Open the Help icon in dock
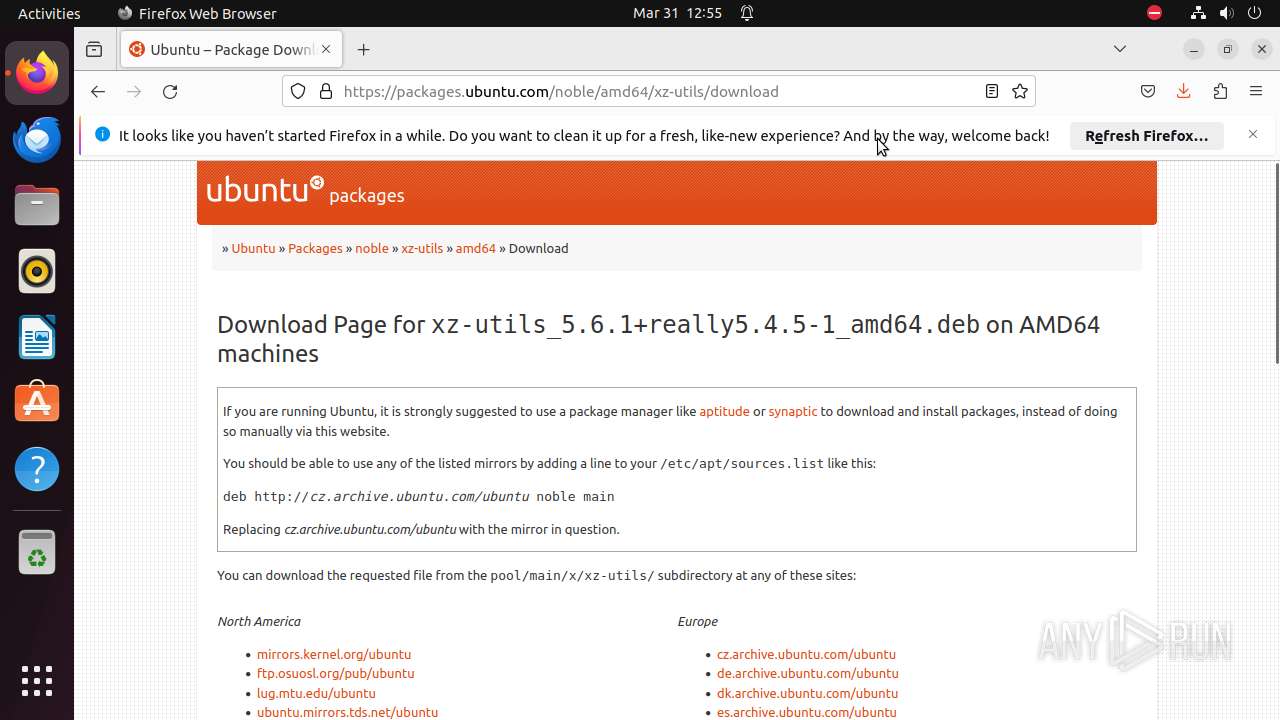 pyautogui.click(x=37, y=469)
